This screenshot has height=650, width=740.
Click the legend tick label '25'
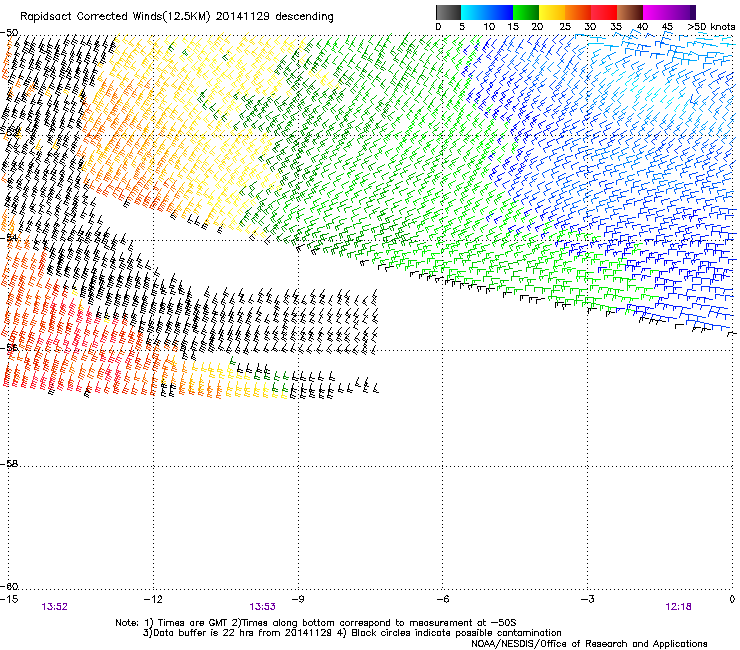click(x=565, y=26)
